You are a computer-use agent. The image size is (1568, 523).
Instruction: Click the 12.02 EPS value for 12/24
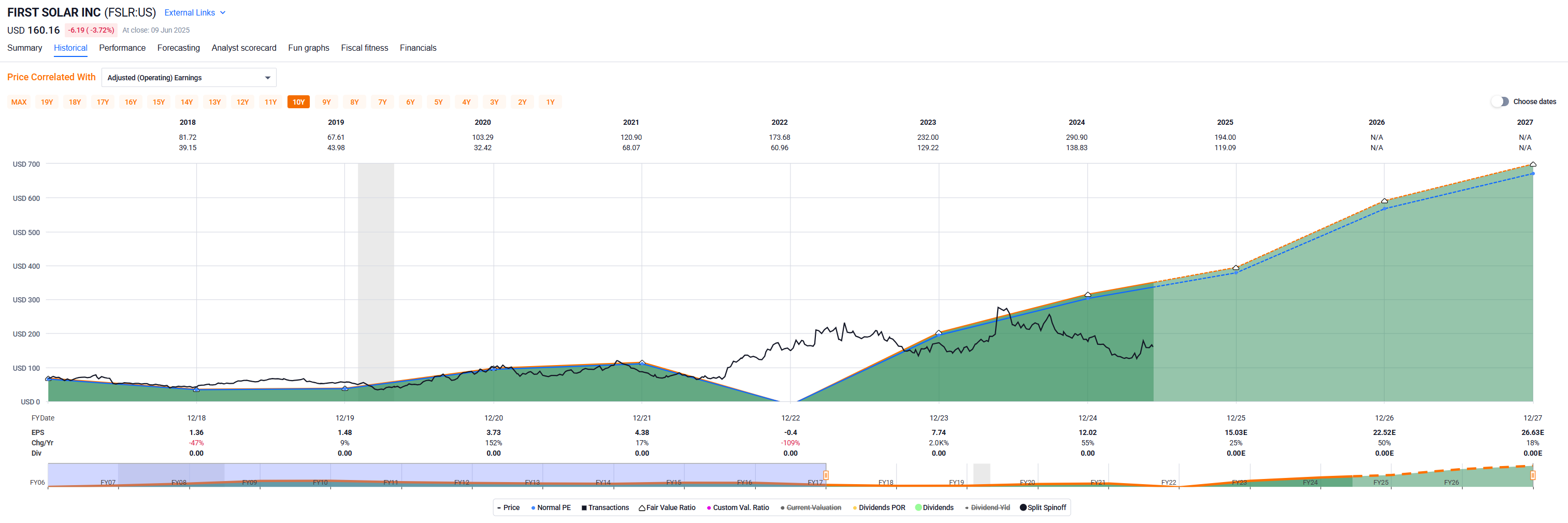click(1088, 433)
